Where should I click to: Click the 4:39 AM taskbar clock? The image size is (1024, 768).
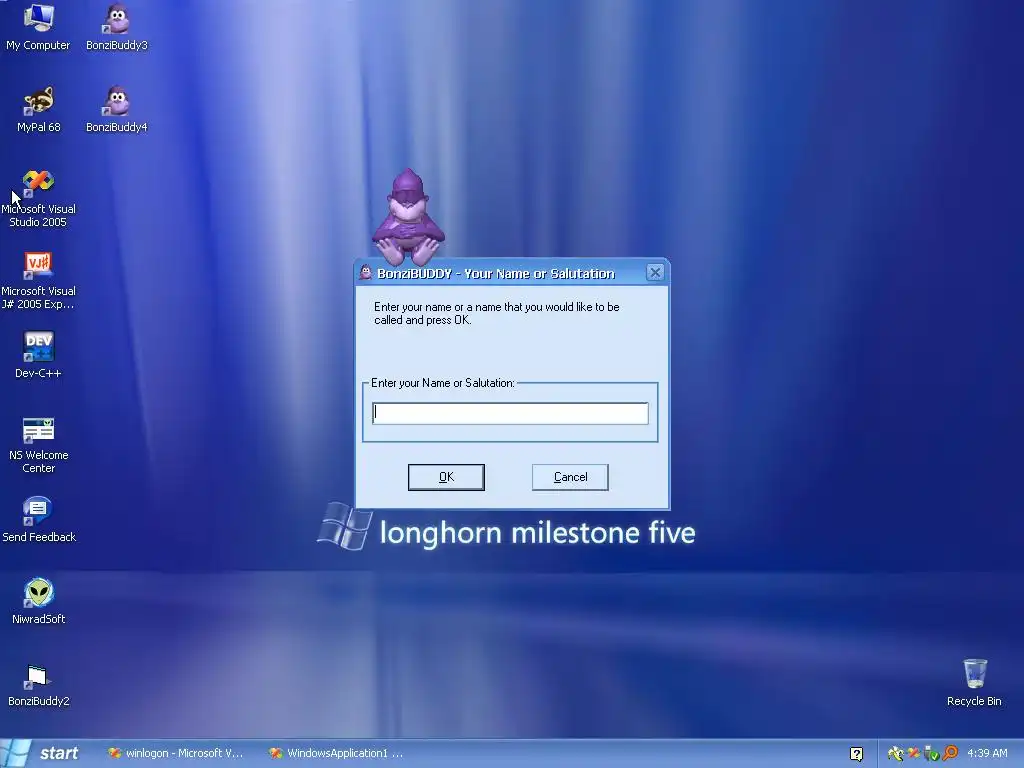(987, 753)
